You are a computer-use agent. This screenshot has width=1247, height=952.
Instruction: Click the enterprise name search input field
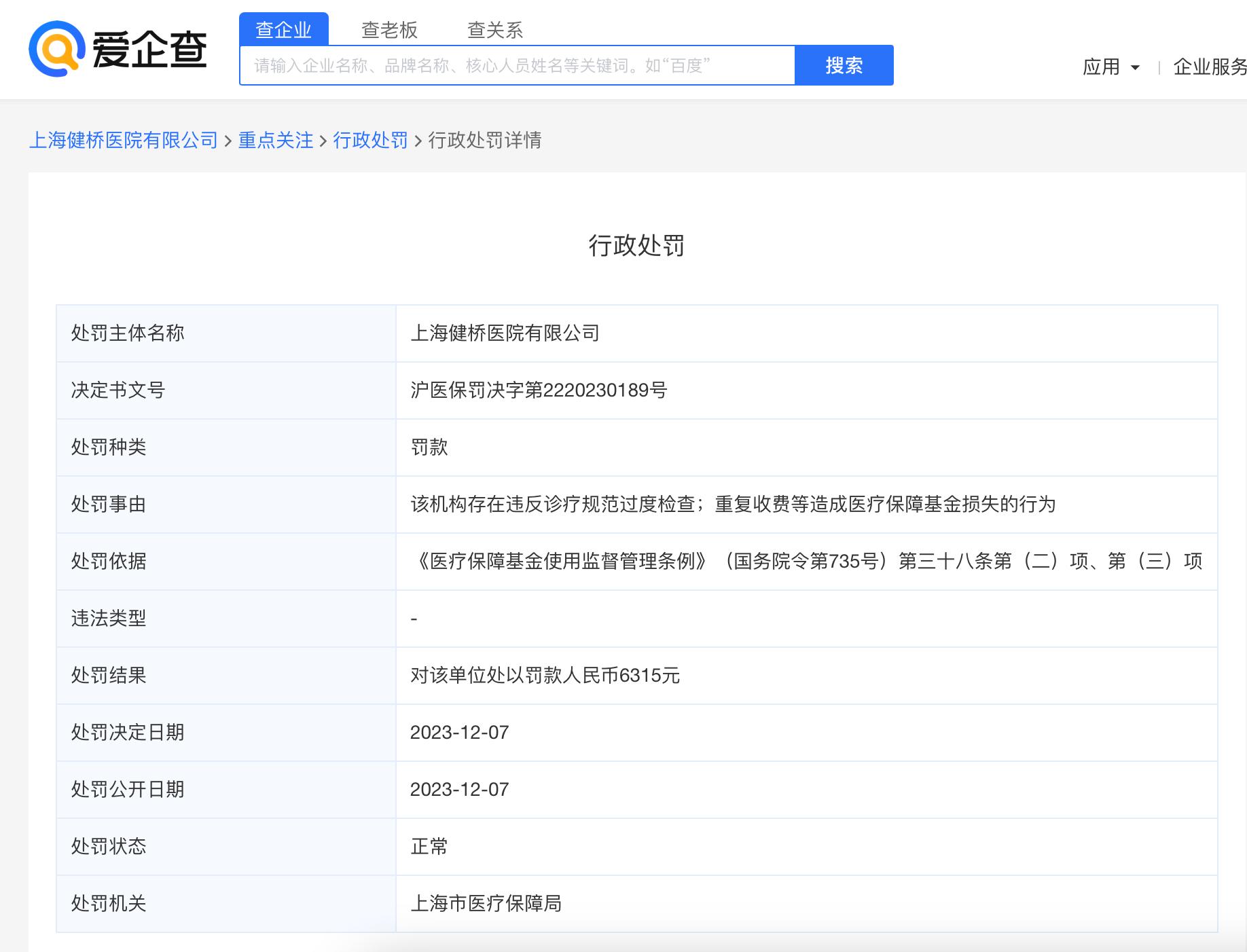point(516,66)
